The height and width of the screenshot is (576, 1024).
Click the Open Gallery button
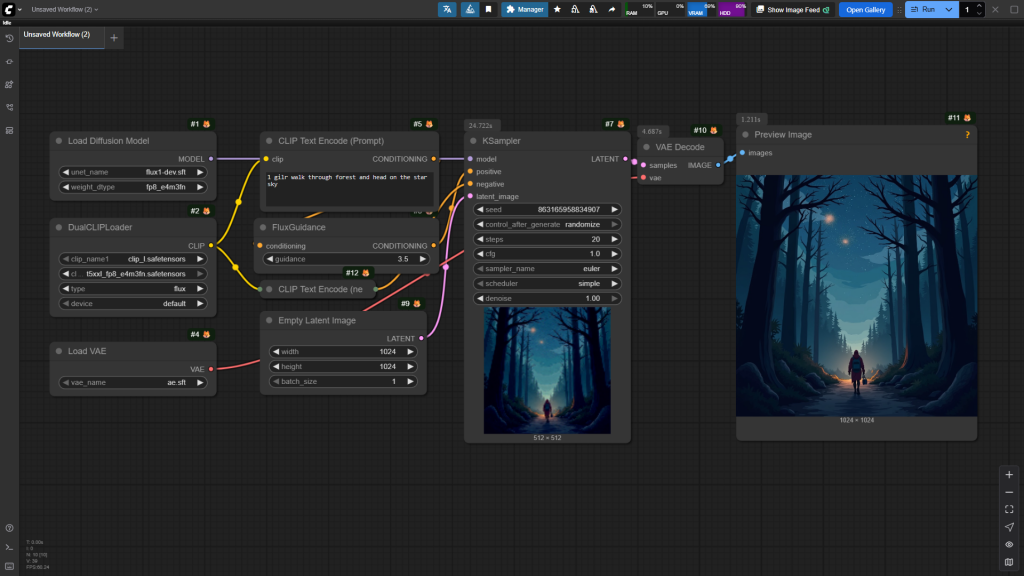tap(865, 9)
